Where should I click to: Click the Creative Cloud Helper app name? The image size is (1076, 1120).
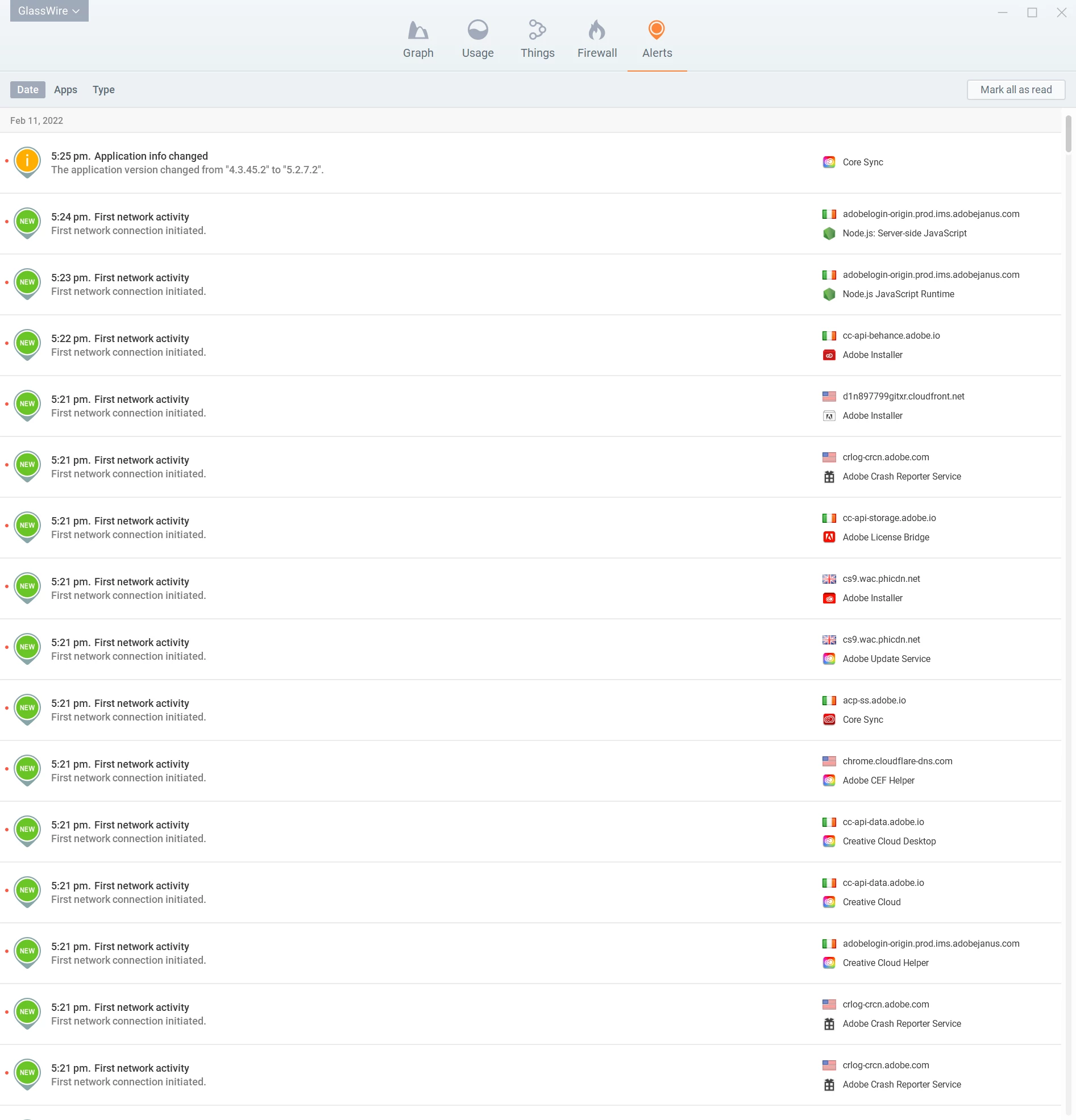click(886, 963)
